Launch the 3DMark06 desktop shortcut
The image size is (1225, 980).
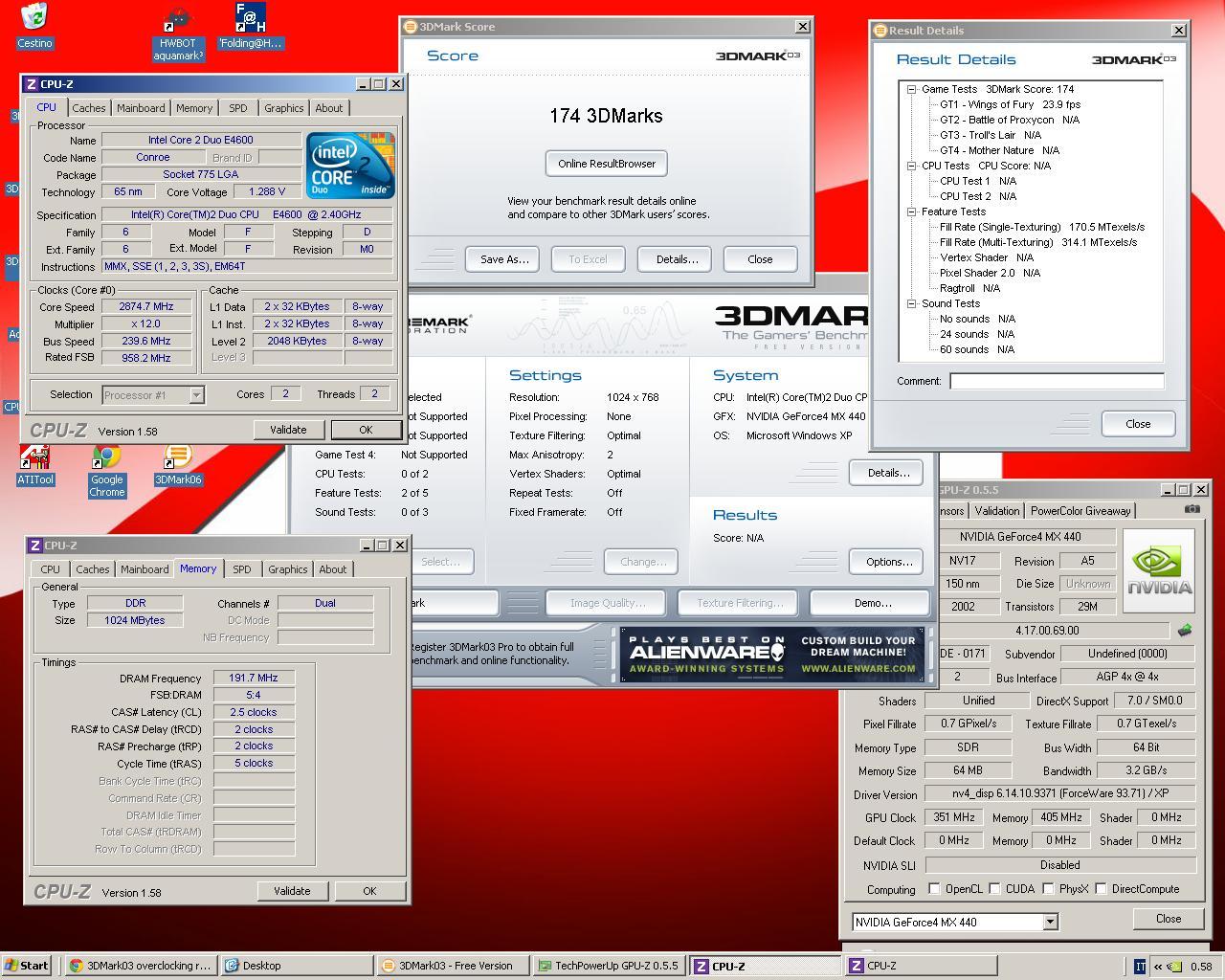click(178, 465)
